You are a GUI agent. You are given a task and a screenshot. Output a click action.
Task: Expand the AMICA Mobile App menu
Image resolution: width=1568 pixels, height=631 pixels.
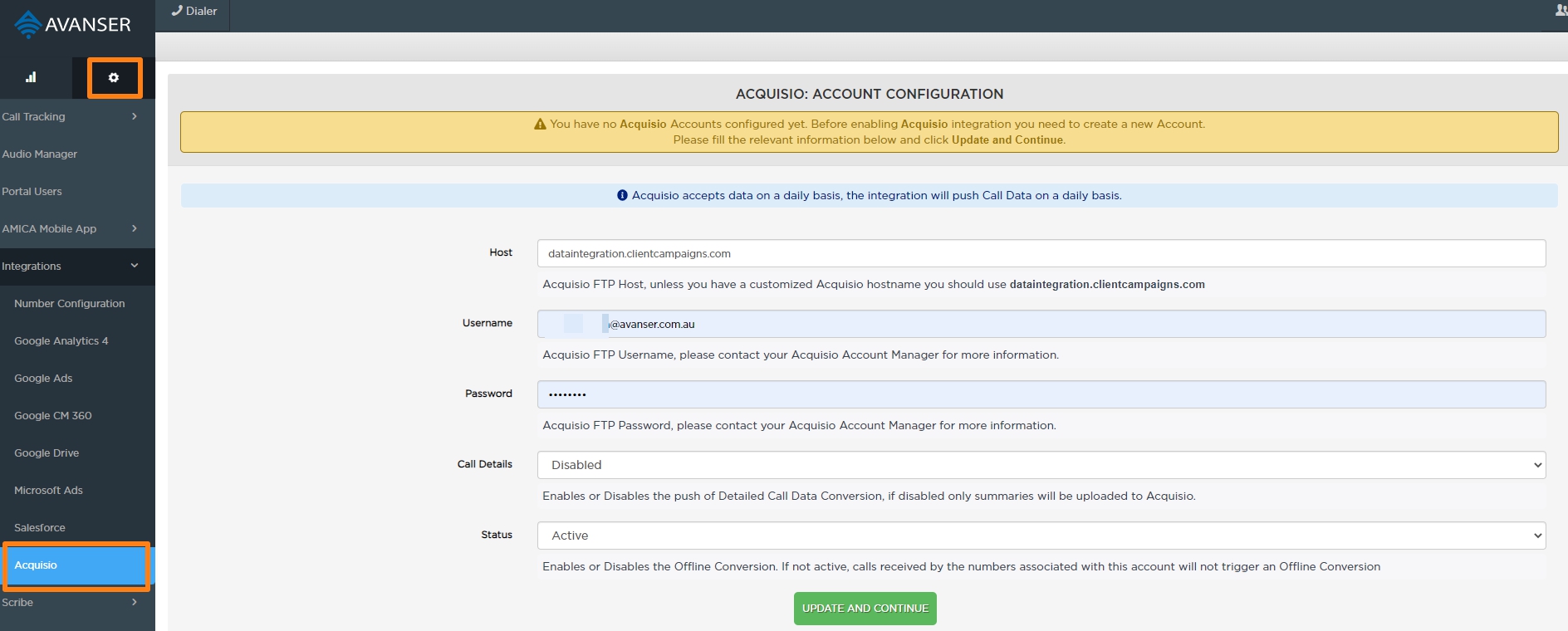[x=77, y=229]
